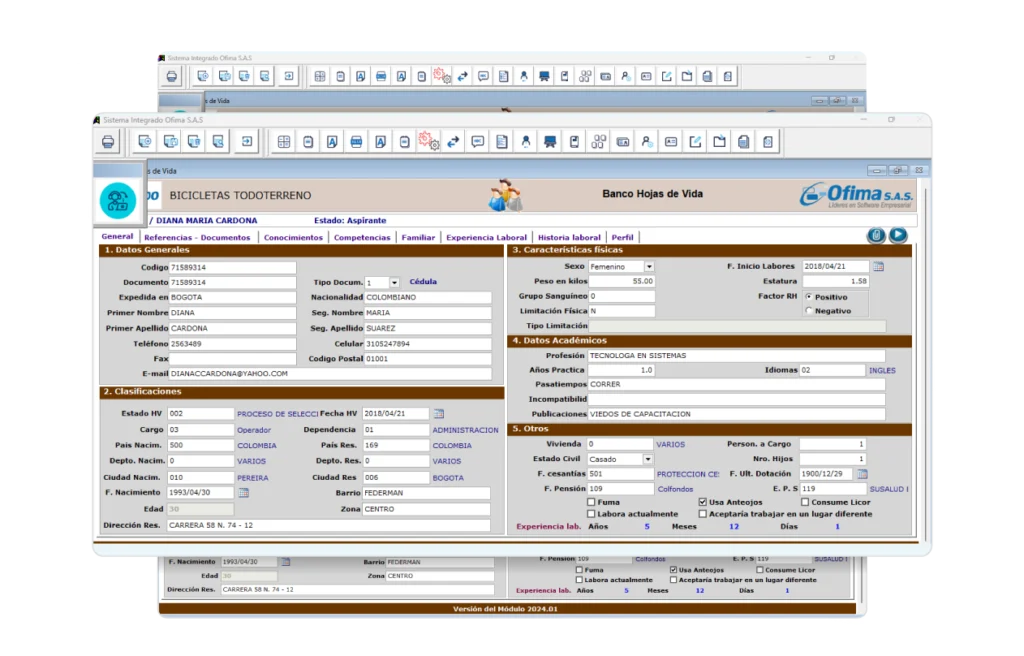Enable Consume Licor in the front window

click(805, 502)
